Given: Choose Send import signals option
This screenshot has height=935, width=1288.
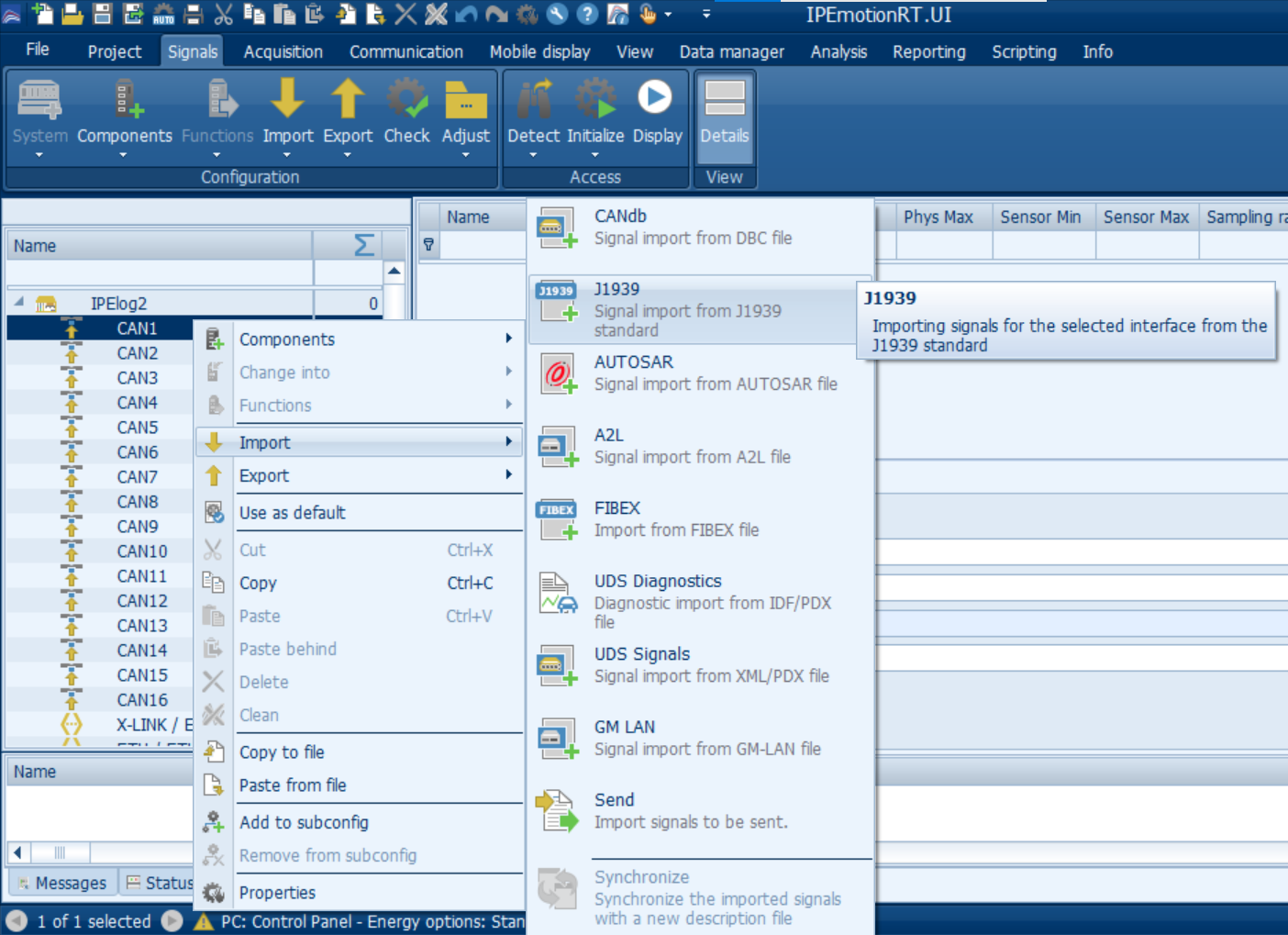Looking at the screenshot, I should click(x=699, y=811).
